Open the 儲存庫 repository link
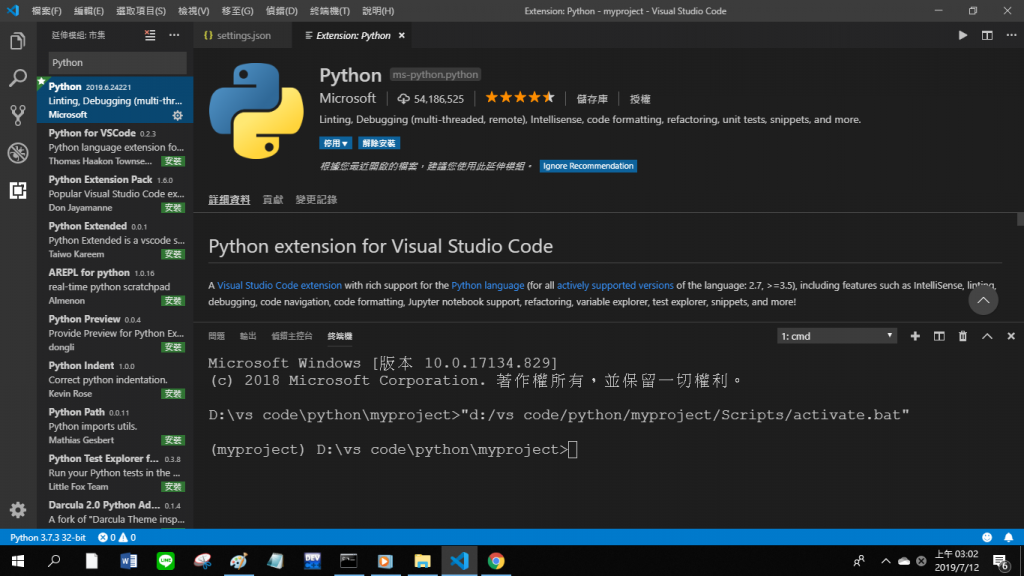The height and width of the screenshot is (576, 1024). tap(592, 99)
